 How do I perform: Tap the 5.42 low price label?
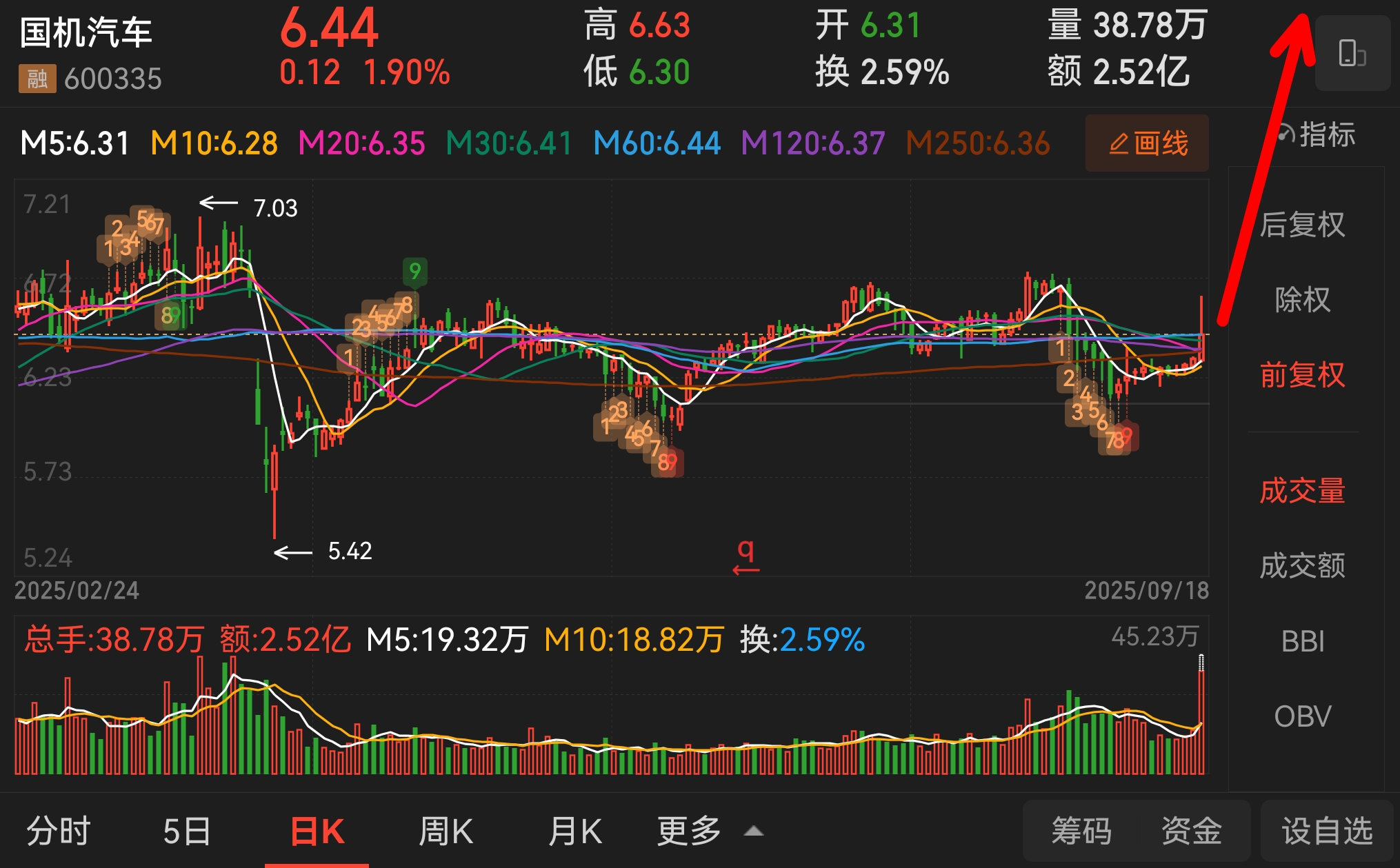pyautogui.click(x=350, y=551)
